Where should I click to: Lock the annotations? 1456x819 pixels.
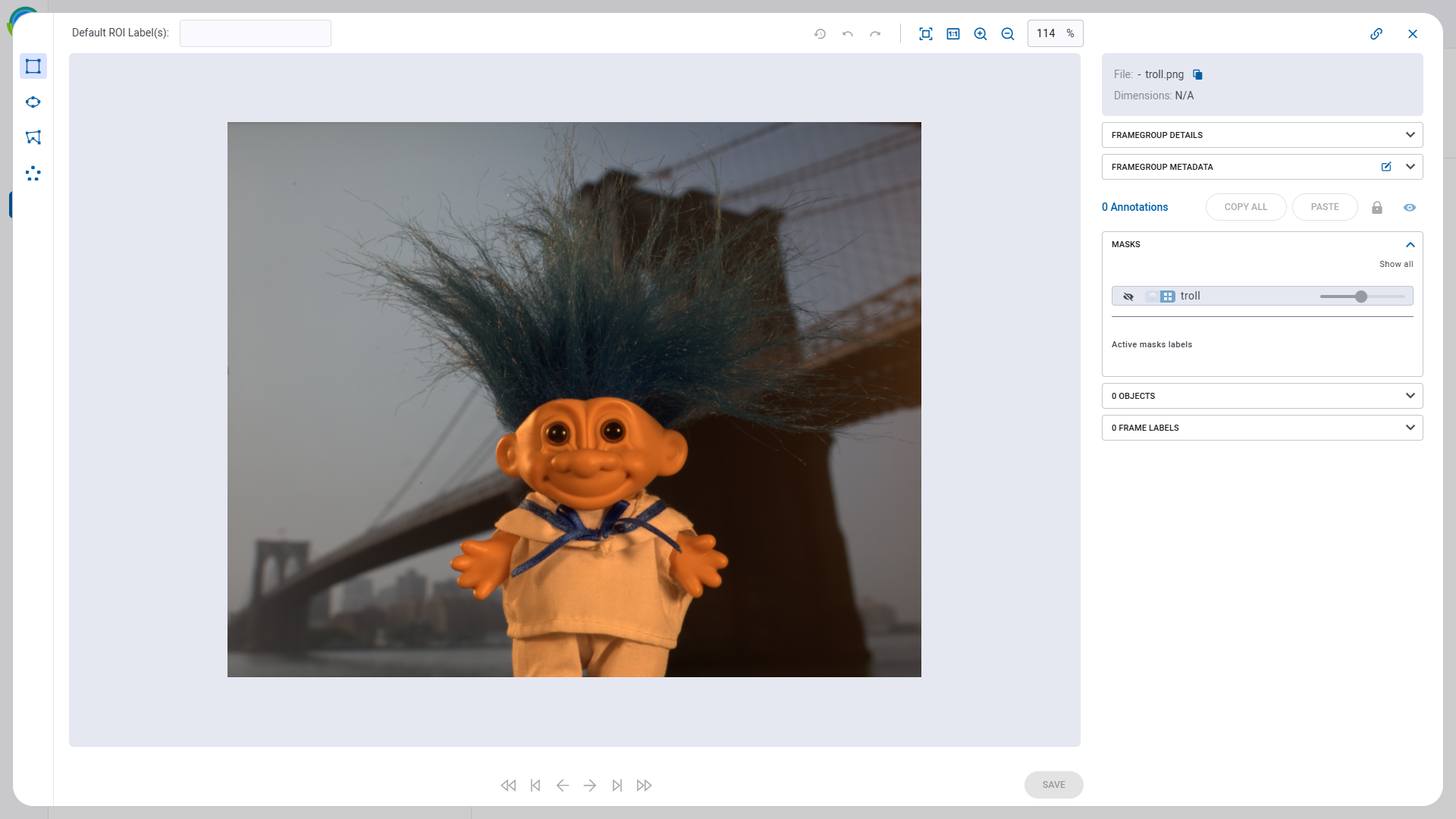click(1377, 207)
